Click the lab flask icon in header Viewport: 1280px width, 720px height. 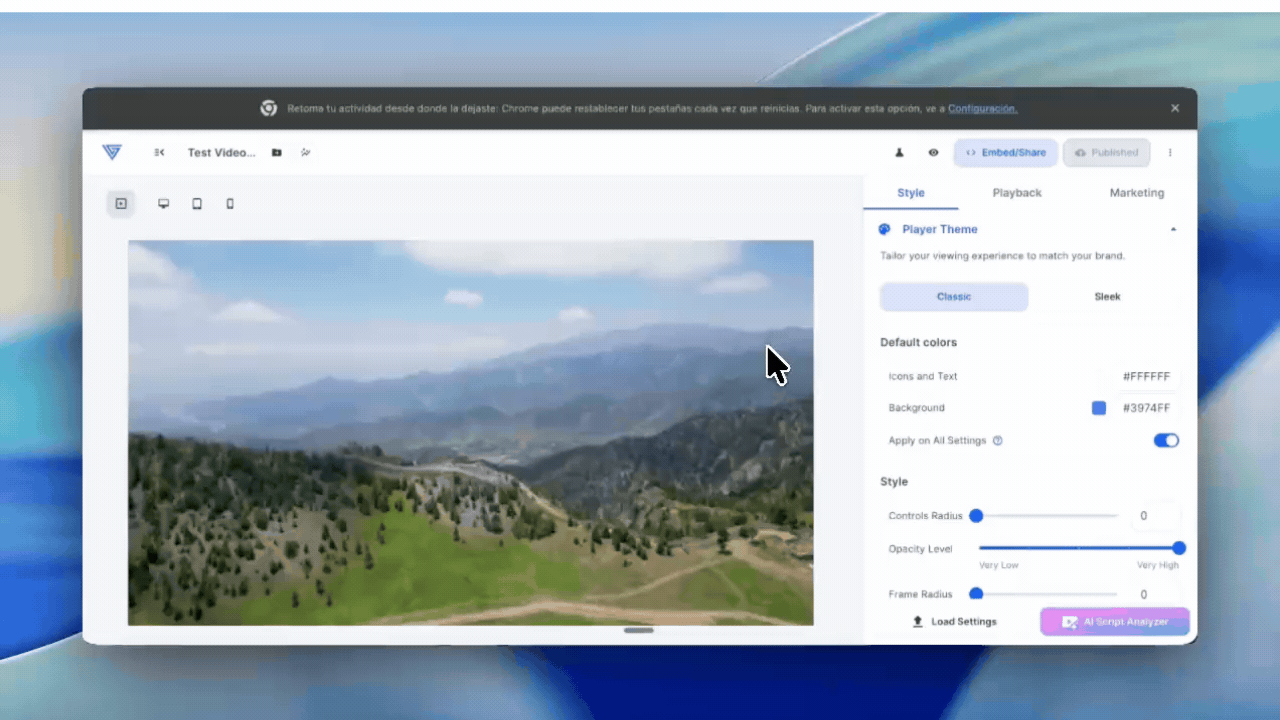tap(899, 153)
